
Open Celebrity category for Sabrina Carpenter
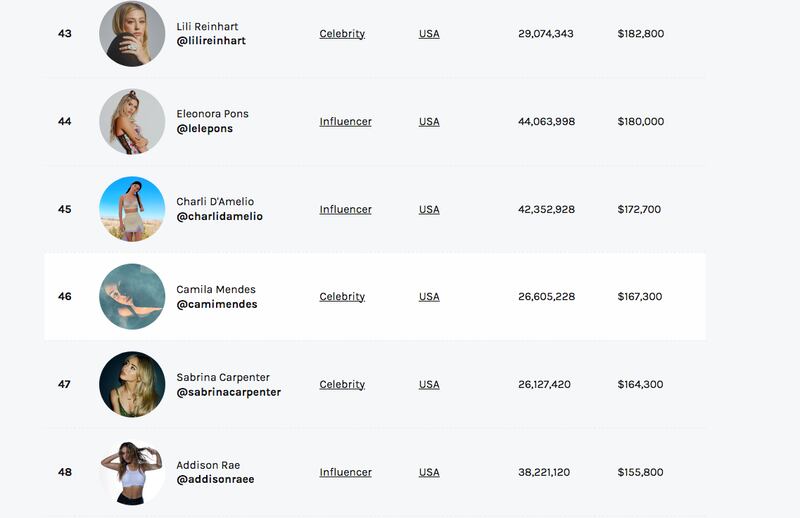[342, 384]
